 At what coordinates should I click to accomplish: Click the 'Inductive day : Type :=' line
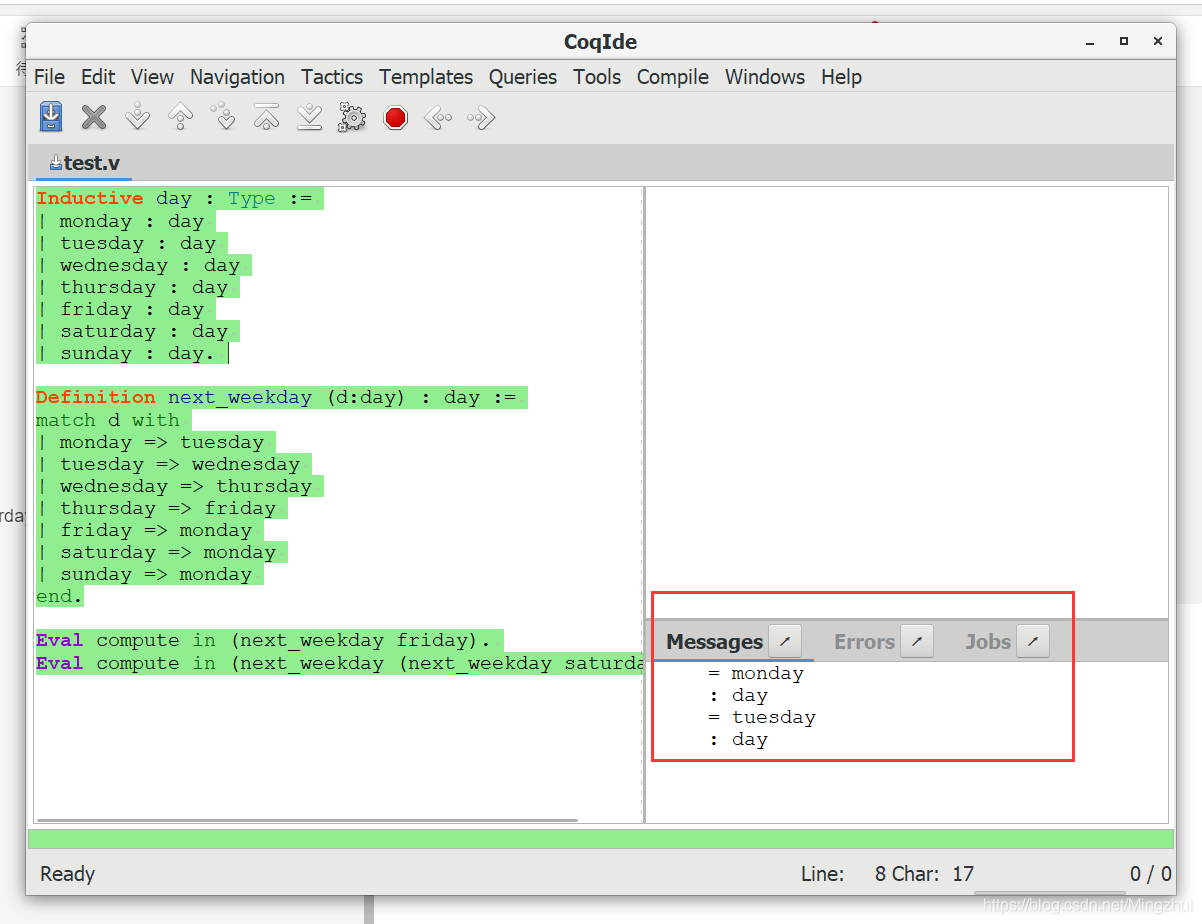(174, 198)
